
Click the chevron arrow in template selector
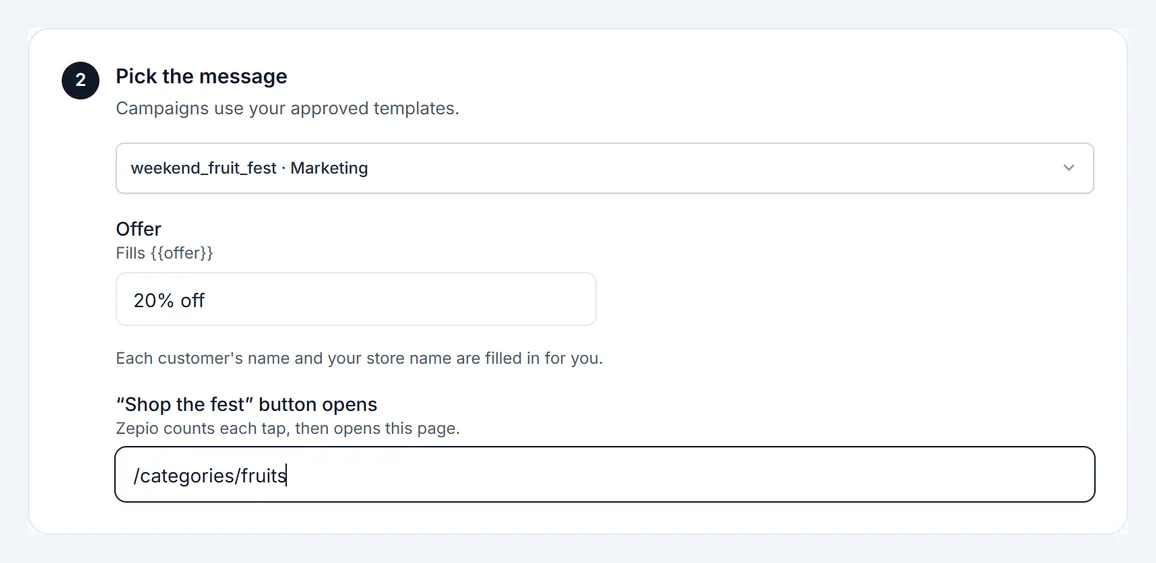point(1068,168)
